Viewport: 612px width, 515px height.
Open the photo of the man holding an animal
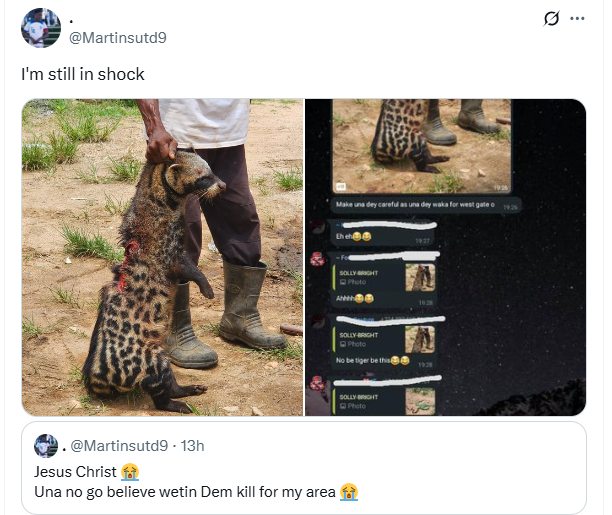[x=162, y=257]
